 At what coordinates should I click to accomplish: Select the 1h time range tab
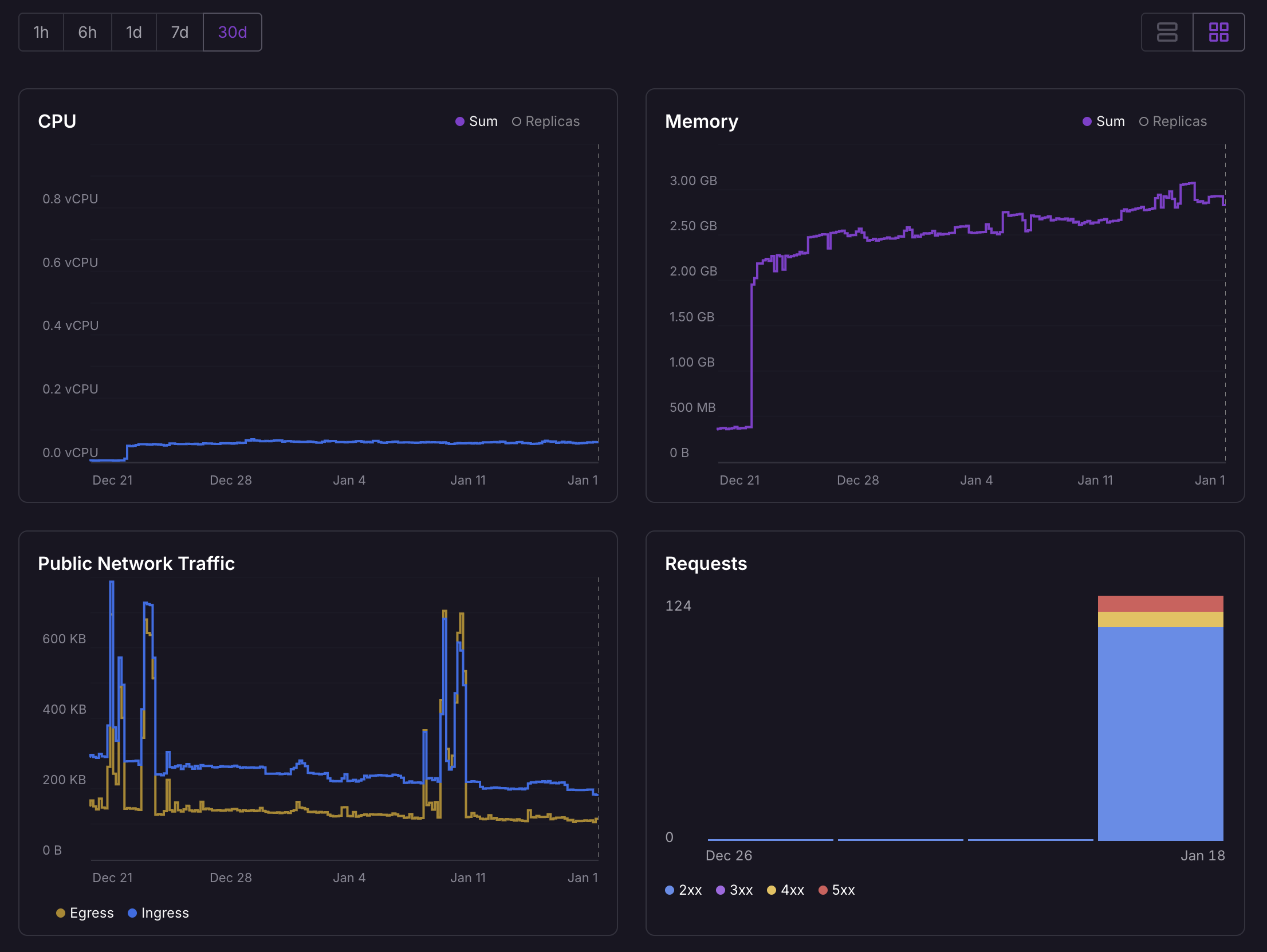41,32
